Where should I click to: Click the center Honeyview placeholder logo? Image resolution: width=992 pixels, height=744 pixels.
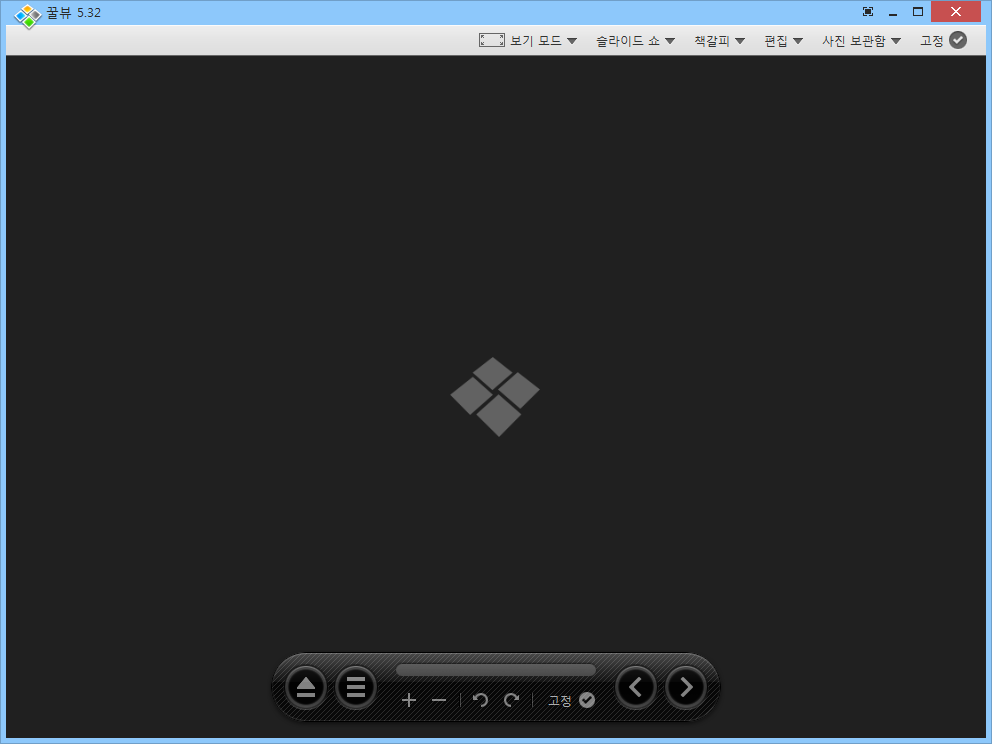(495, 397)
